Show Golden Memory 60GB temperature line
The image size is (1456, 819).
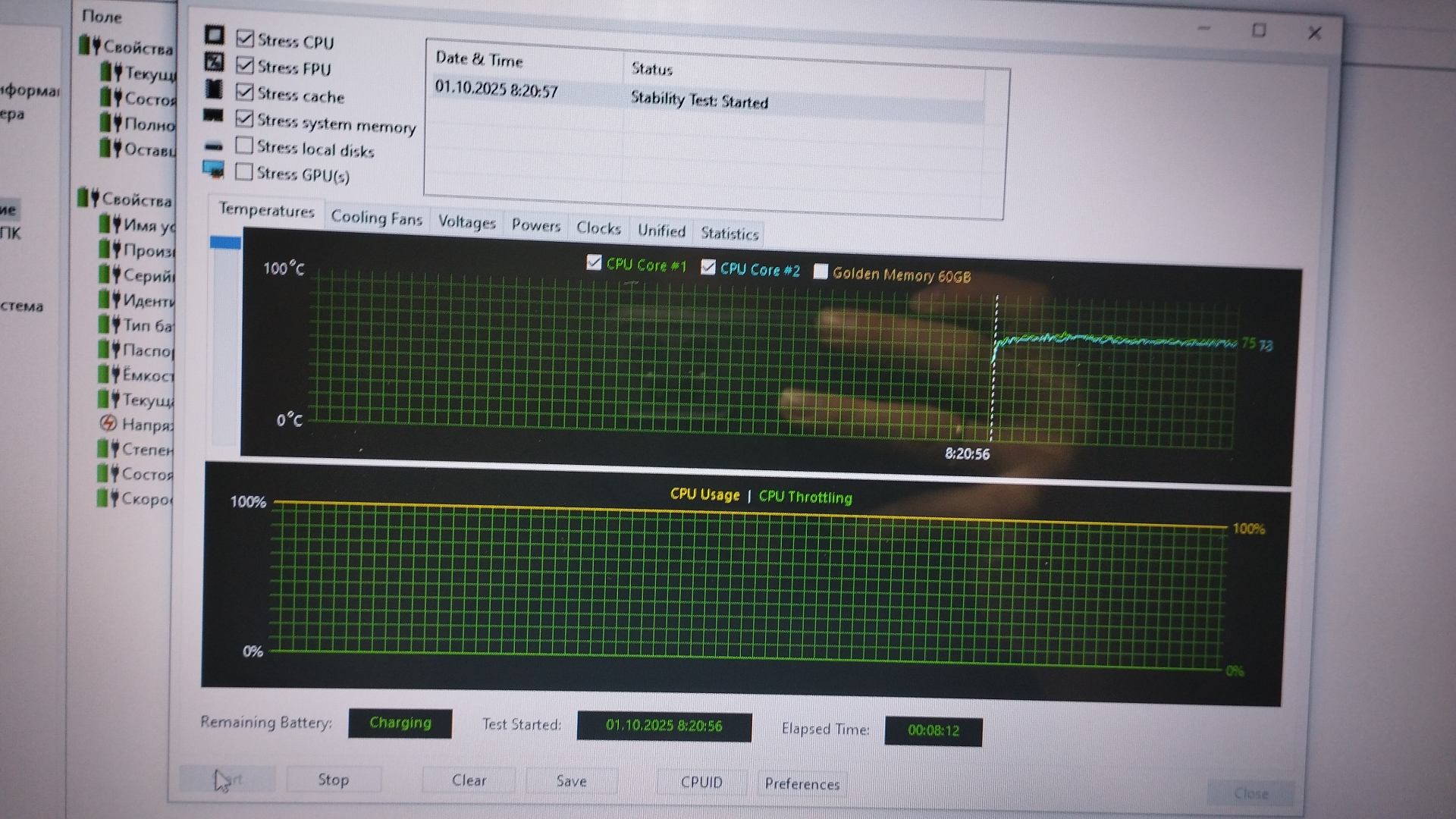(x=821, y=271)
